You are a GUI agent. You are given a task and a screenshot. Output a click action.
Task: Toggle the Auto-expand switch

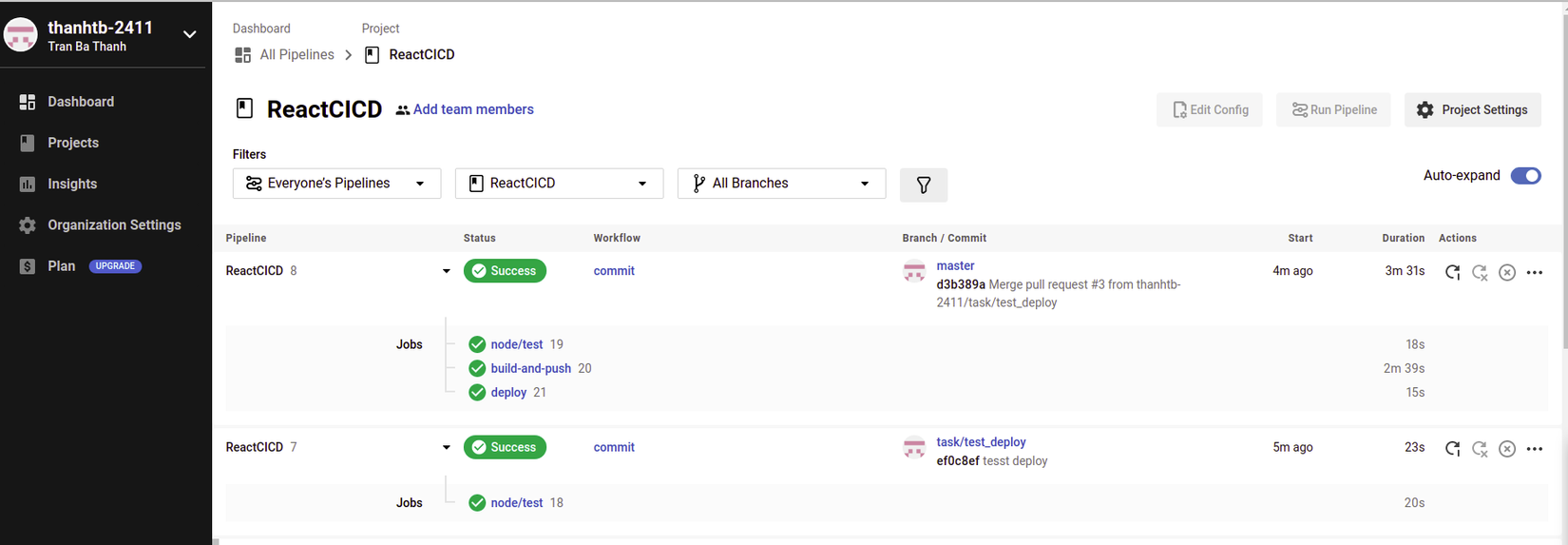pyautogui.click(x=1525, y=176)
